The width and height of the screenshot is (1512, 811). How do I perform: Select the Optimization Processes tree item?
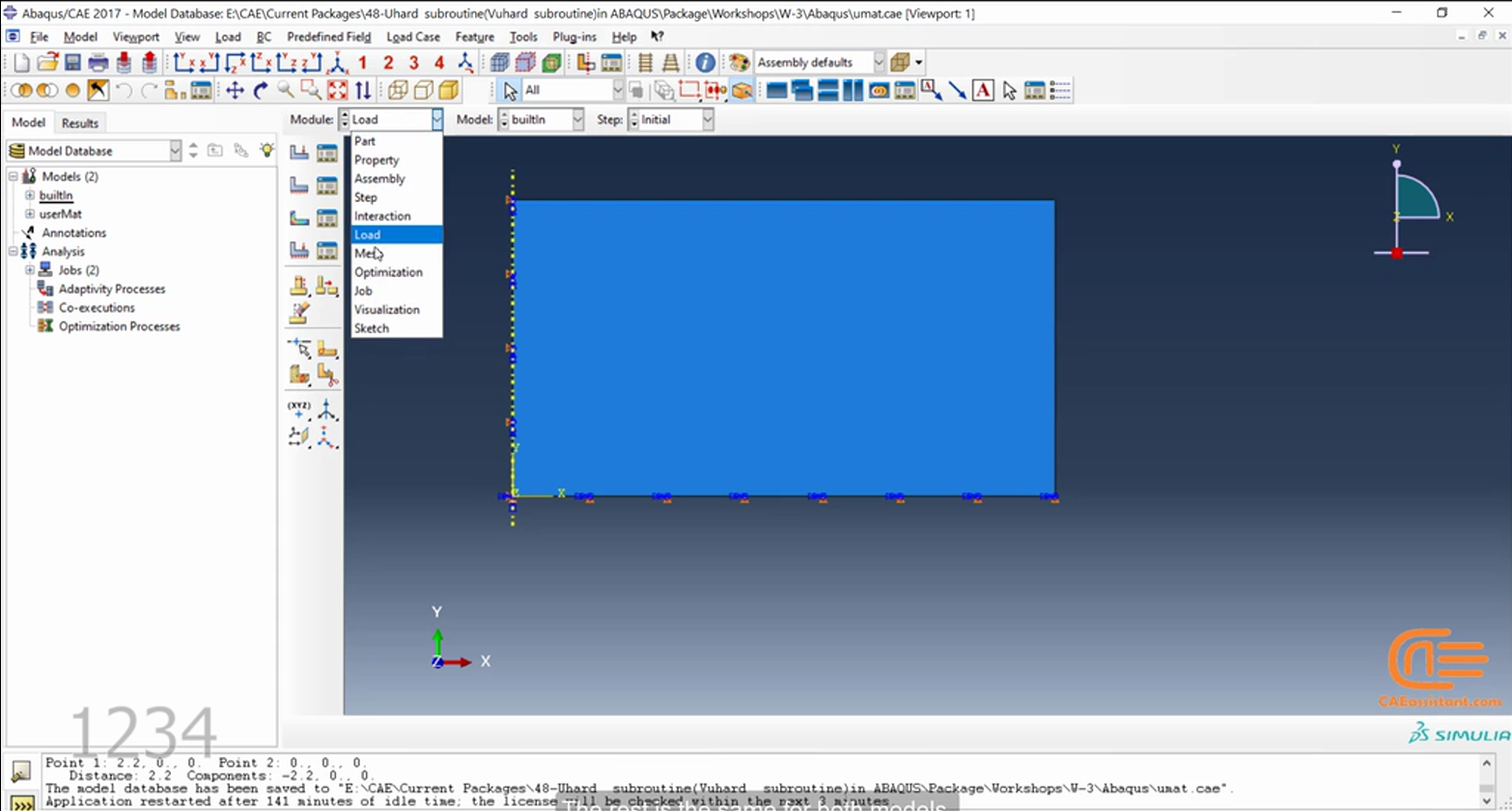pyautogui.click(x=119, y=326)
